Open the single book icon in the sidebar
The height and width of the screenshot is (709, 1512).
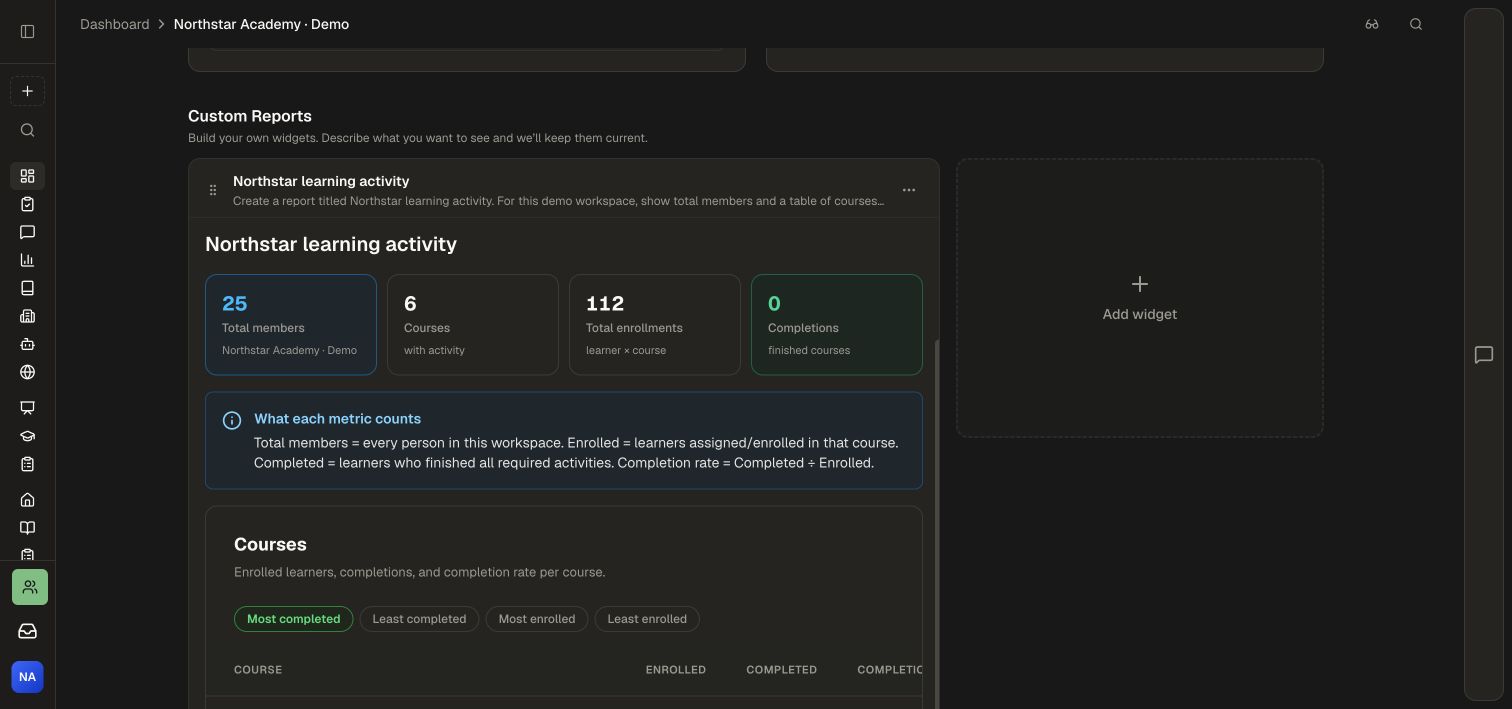point(27,288)
